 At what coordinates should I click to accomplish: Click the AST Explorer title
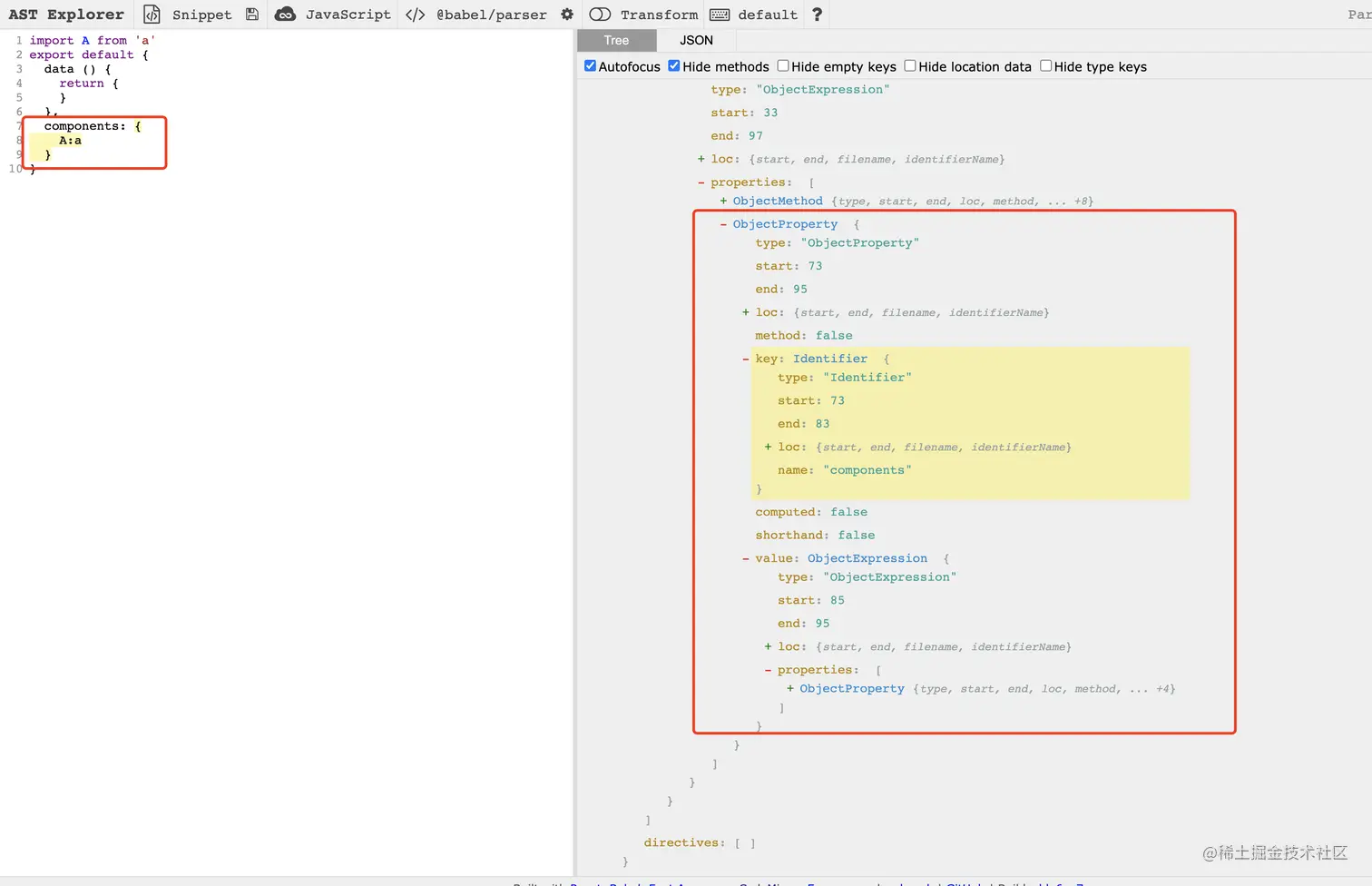pos(66,15)
